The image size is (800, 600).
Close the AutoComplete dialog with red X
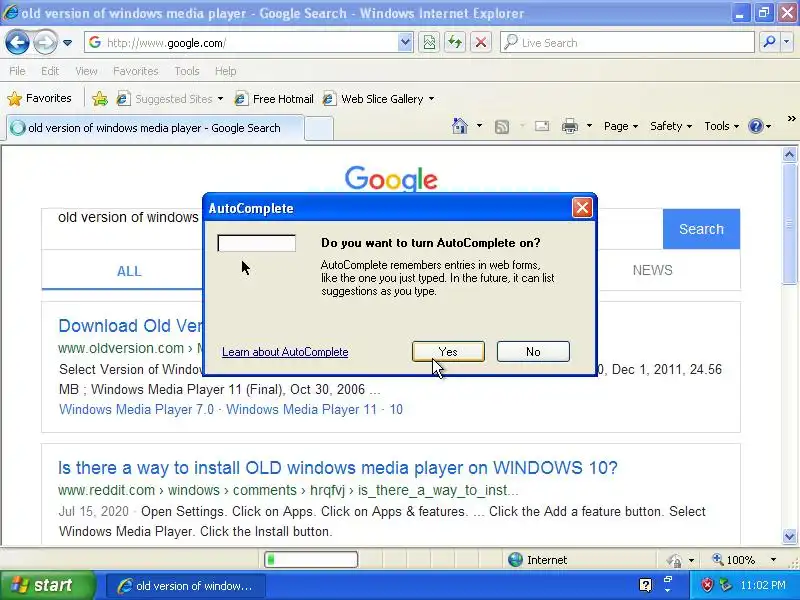point(582,208)
